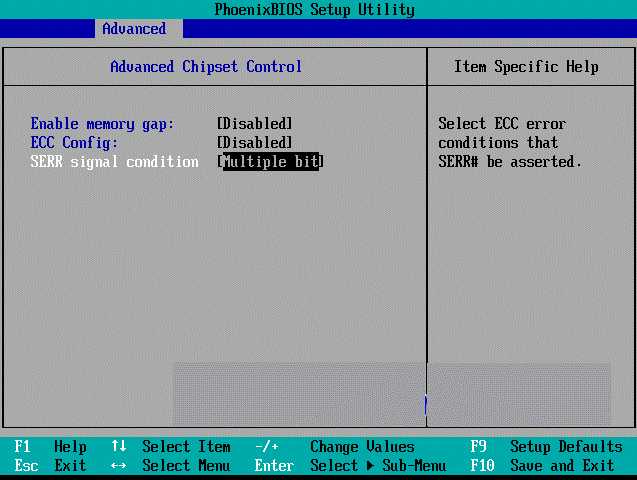
Task: Click the SERR signal condition label
Action: [x=114, y=162]
